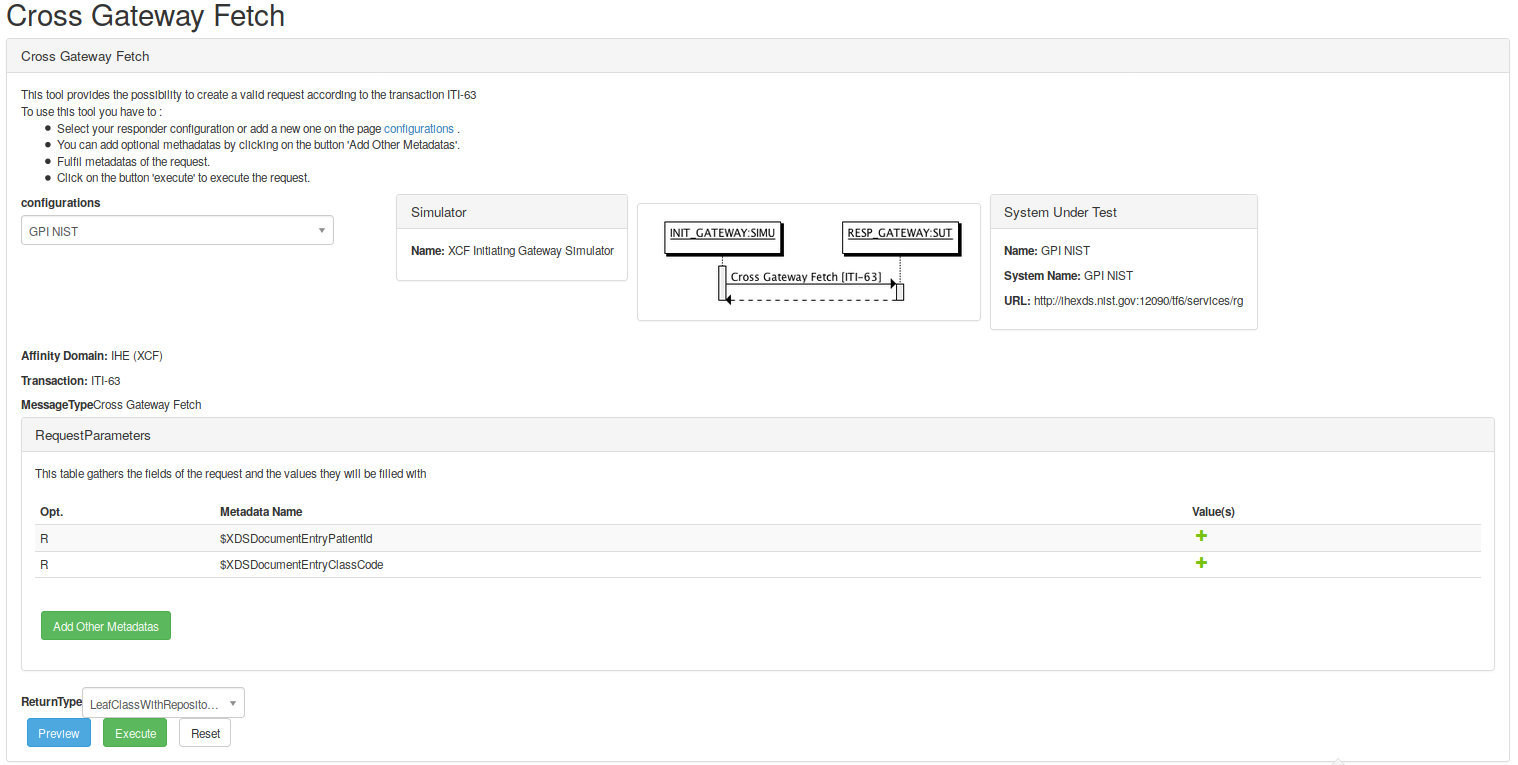Click the RequestParameters panel header
Image resolution: width=1518 pixels, height=765 pixels.
click(x=757, y=436)
